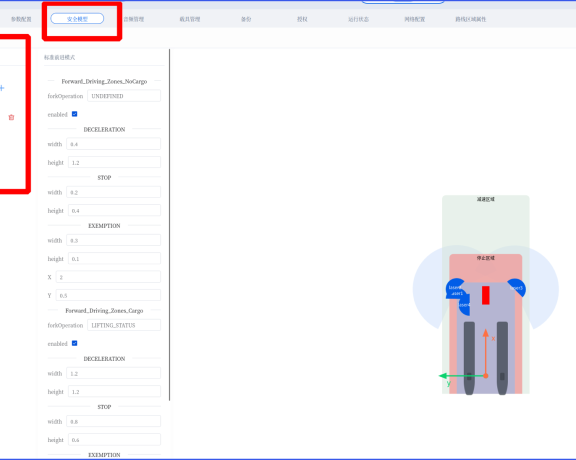This screenshot has width=576, height=460.
Task: Click the orange origin point of the axes
Action: tap(486, 375)
